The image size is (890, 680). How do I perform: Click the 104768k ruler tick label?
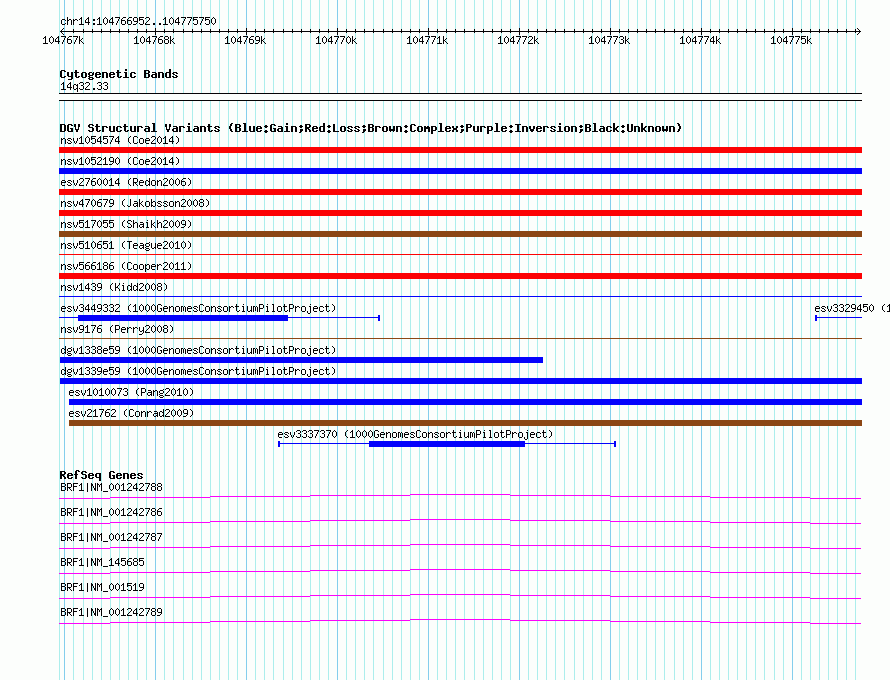154,40
